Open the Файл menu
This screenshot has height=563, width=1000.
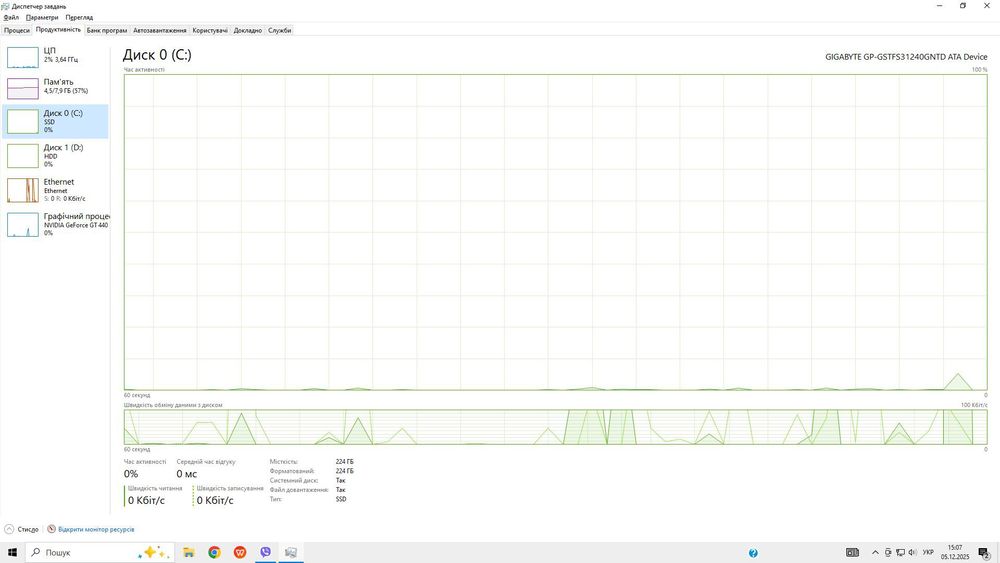(11, 17)
